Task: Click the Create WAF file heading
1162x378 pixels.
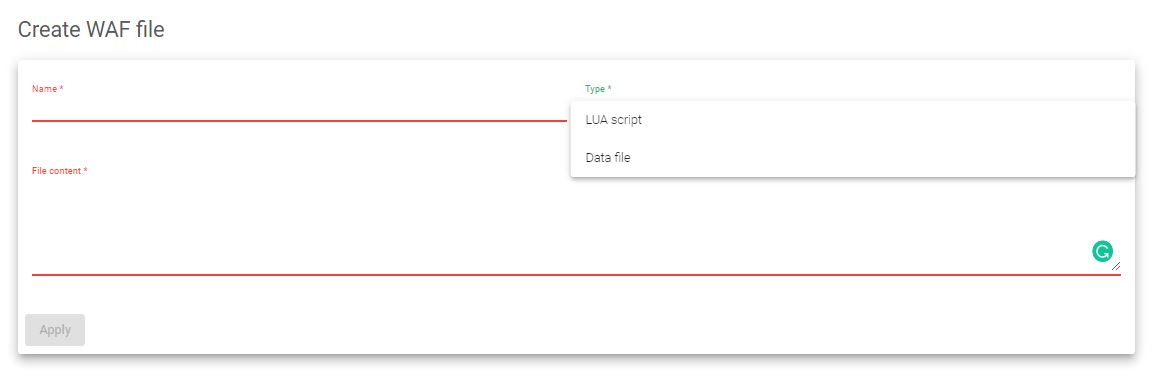Action: point(91,30)
